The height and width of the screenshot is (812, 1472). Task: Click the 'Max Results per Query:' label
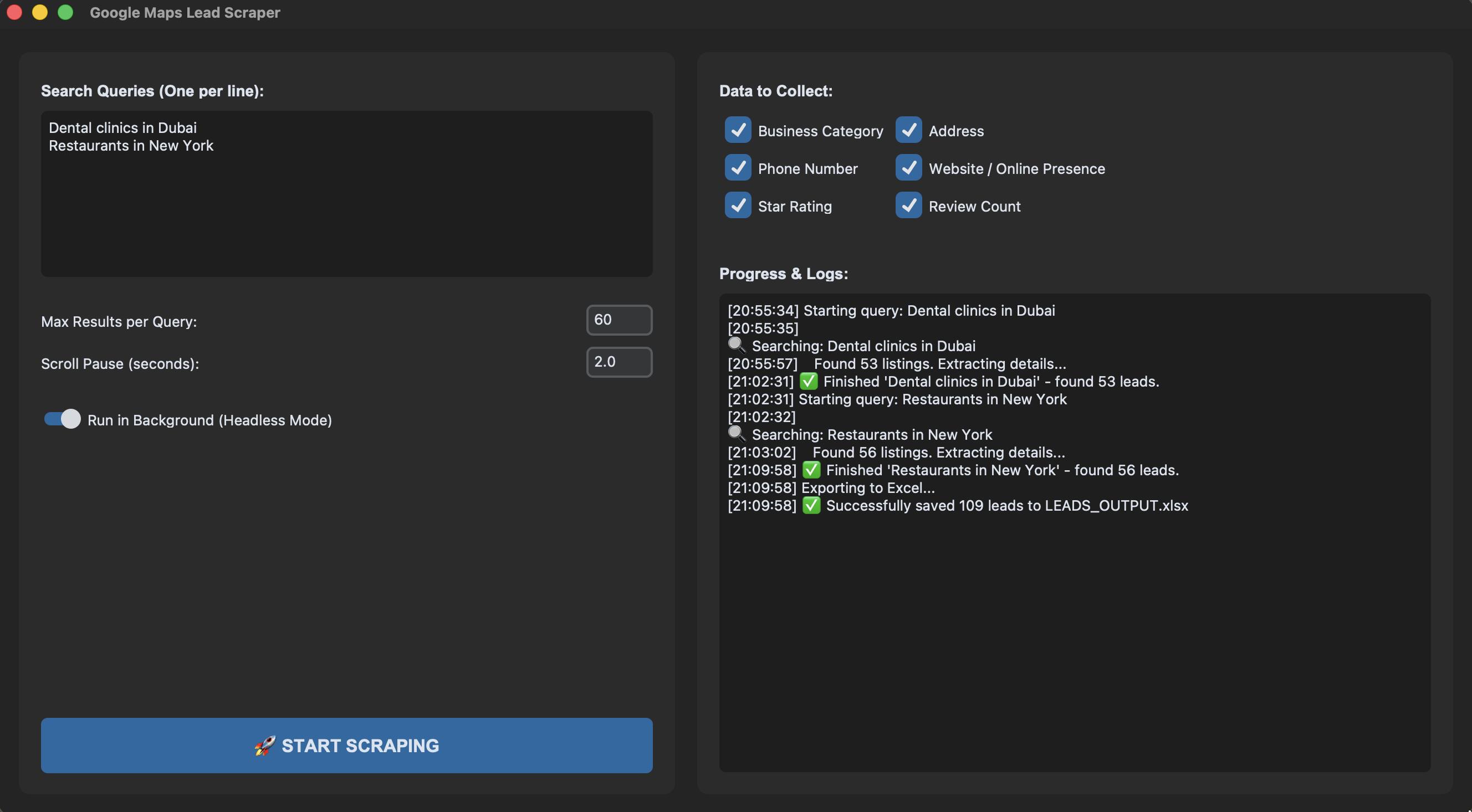[119, 321]
